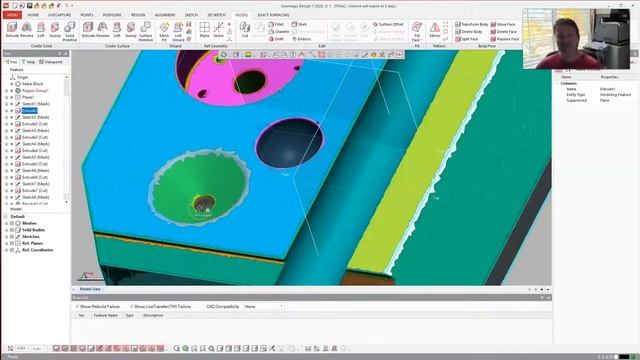
Task: Toggle visibility checkbox for Sketches
Action: pos(12,236)
